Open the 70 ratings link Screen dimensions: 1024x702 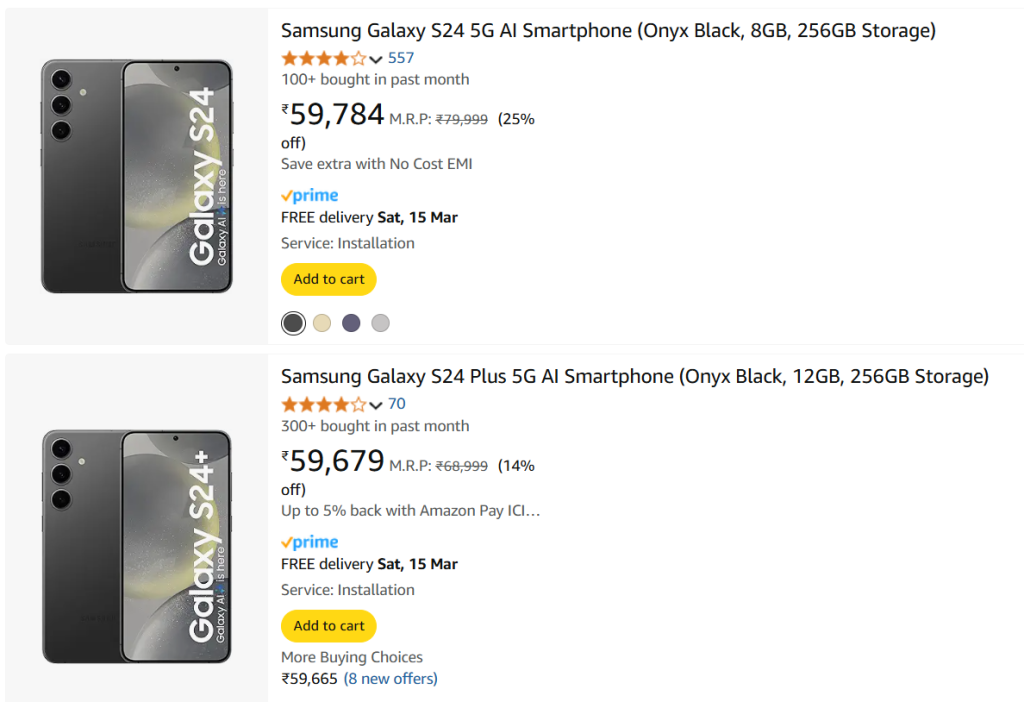pyautogui.click(x=397, y=404)
